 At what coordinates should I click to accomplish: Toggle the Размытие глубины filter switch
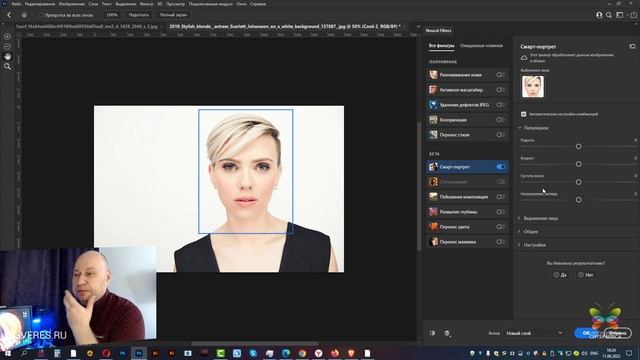click(x=500, y=211)
